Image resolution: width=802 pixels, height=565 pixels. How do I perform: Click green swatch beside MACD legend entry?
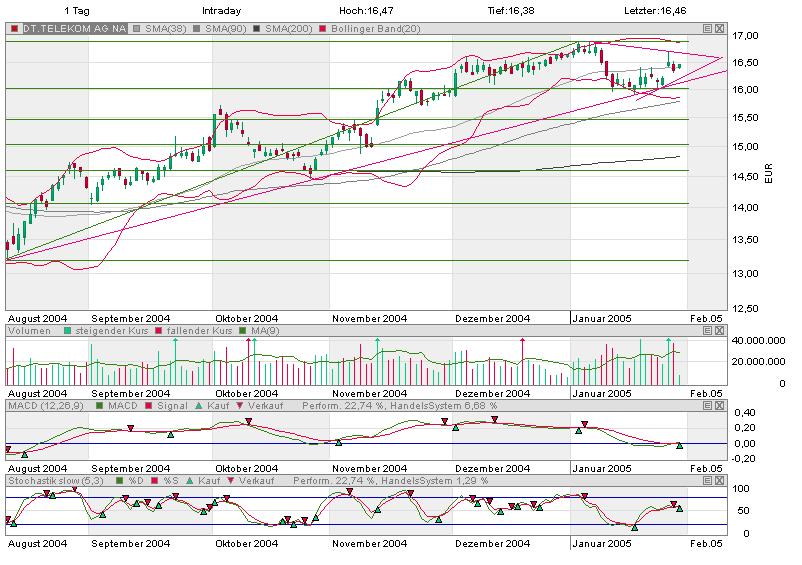(x=100, y=406)
